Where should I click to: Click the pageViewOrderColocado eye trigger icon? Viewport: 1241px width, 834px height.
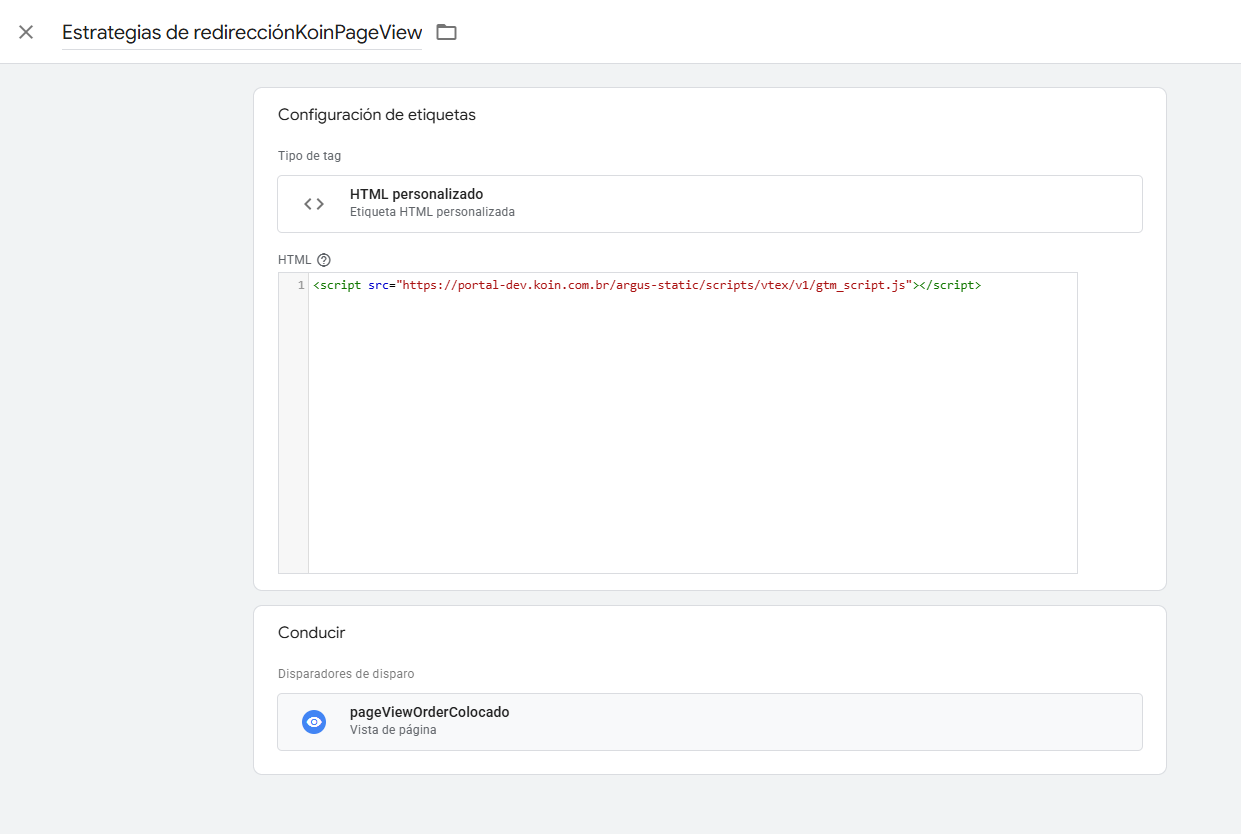pyautogui.click(x=314, y=722)
